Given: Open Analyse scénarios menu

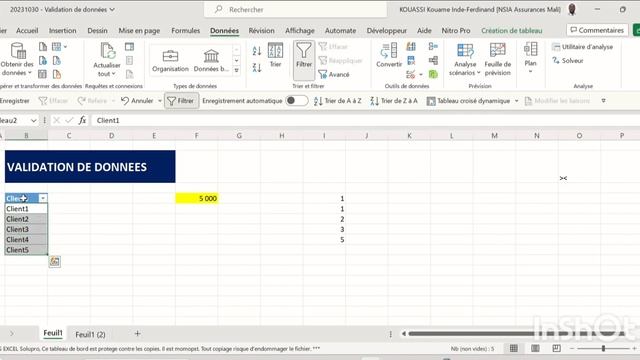Looking at the screenshot, I should pos(465,60).
